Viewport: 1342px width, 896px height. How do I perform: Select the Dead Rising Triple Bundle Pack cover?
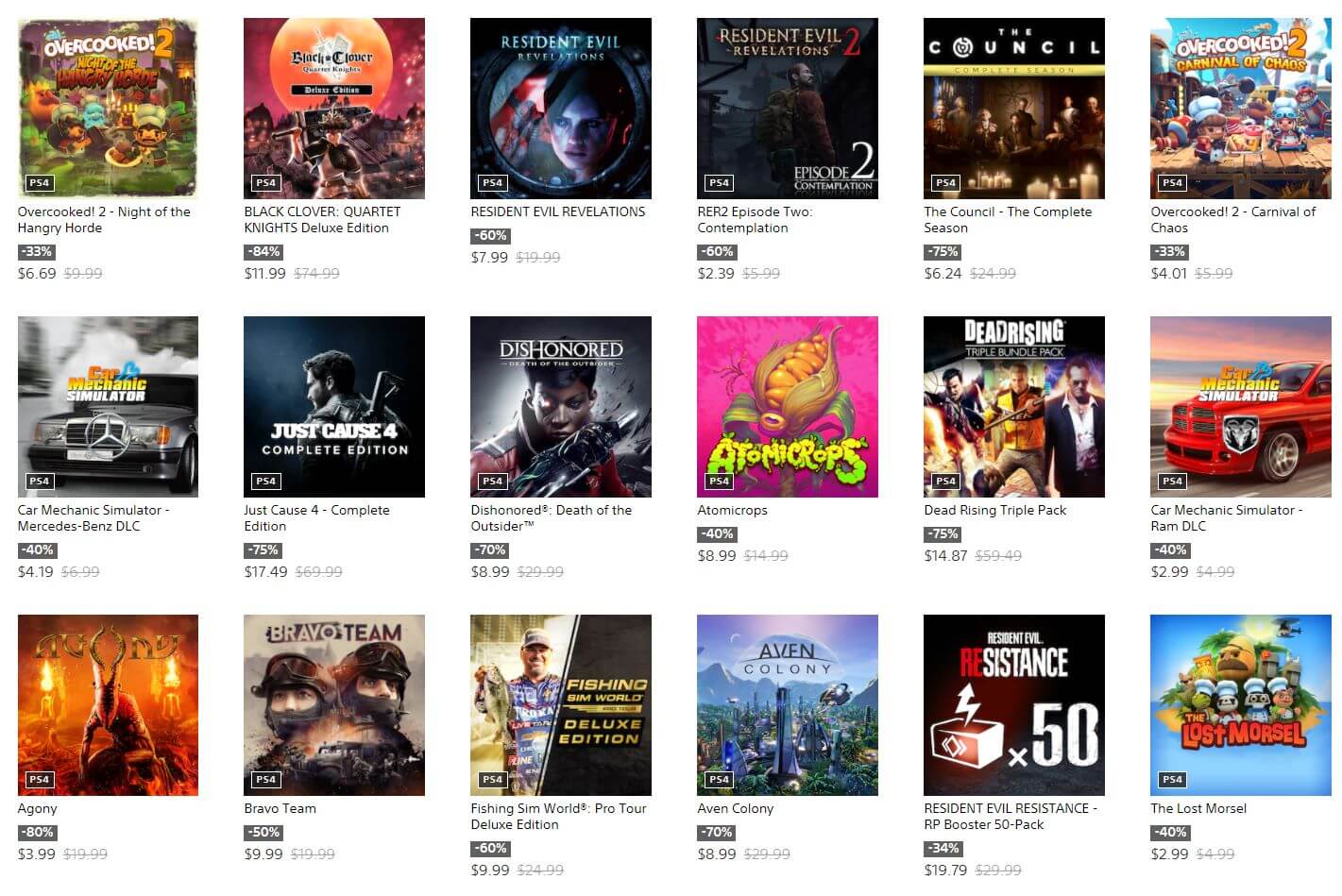point(1014,407)
